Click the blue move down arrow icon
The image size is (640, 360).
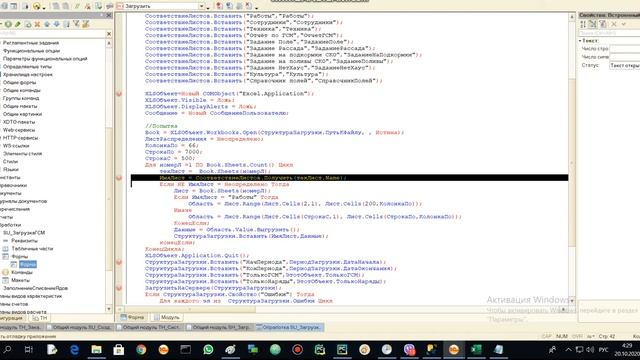[x=56, y=24]
